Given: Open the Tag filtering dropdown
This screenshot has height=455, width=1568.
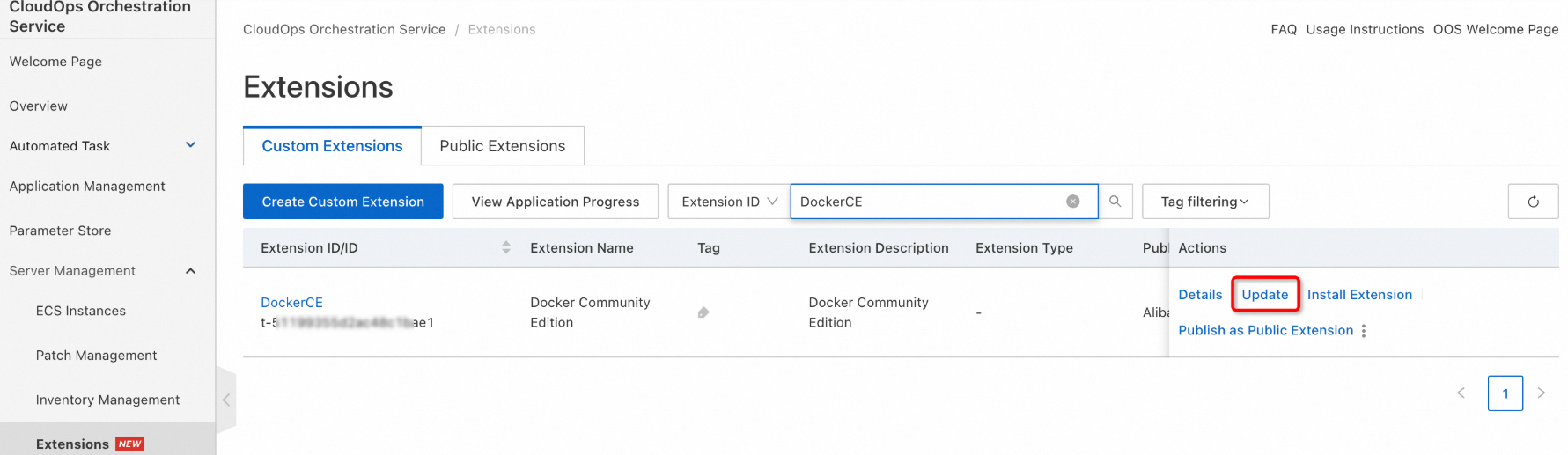Looking at the screenshot, I should pos(1205,202).
